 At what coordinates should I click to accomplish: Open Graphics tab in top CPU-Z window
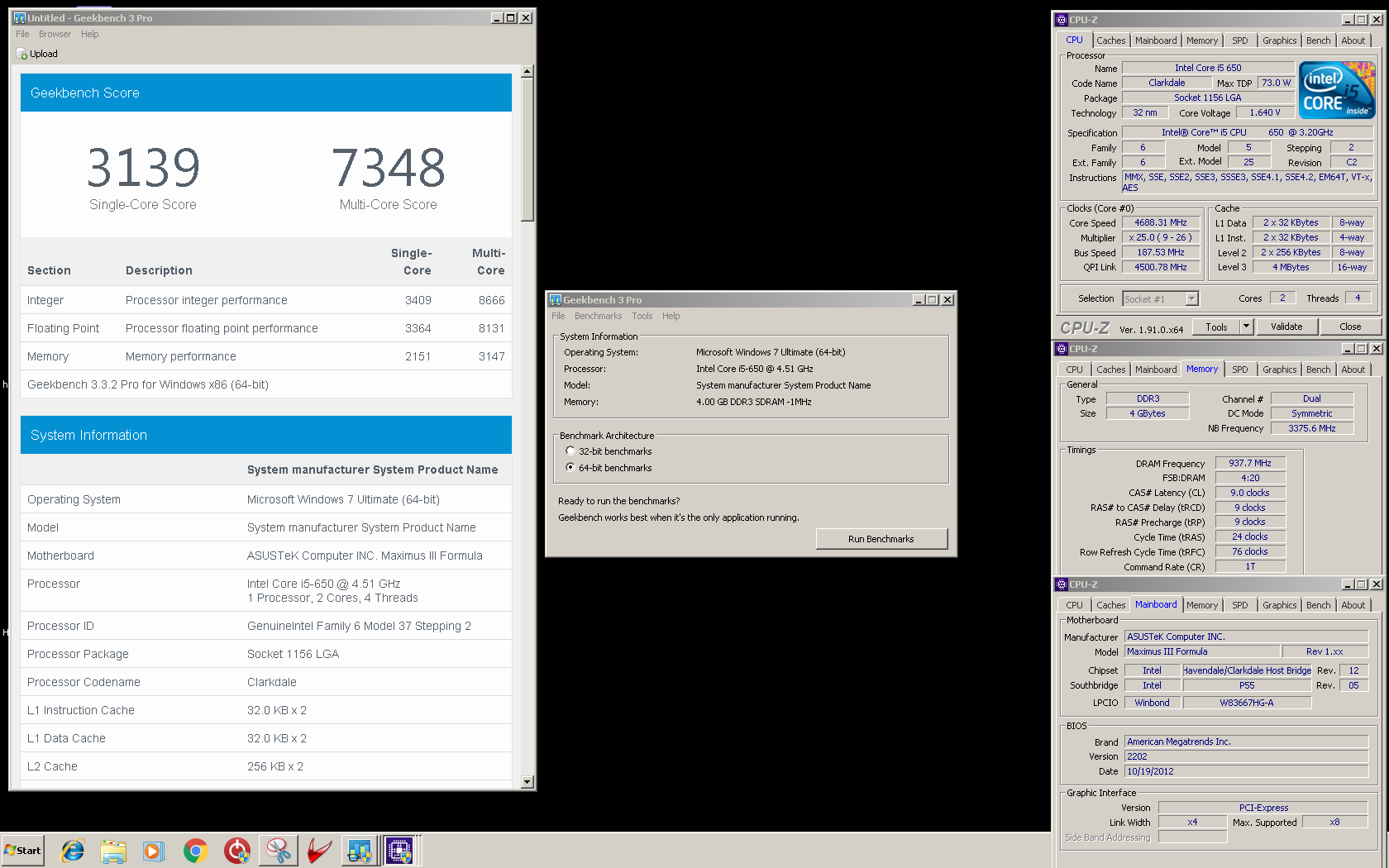[1280, 41]
